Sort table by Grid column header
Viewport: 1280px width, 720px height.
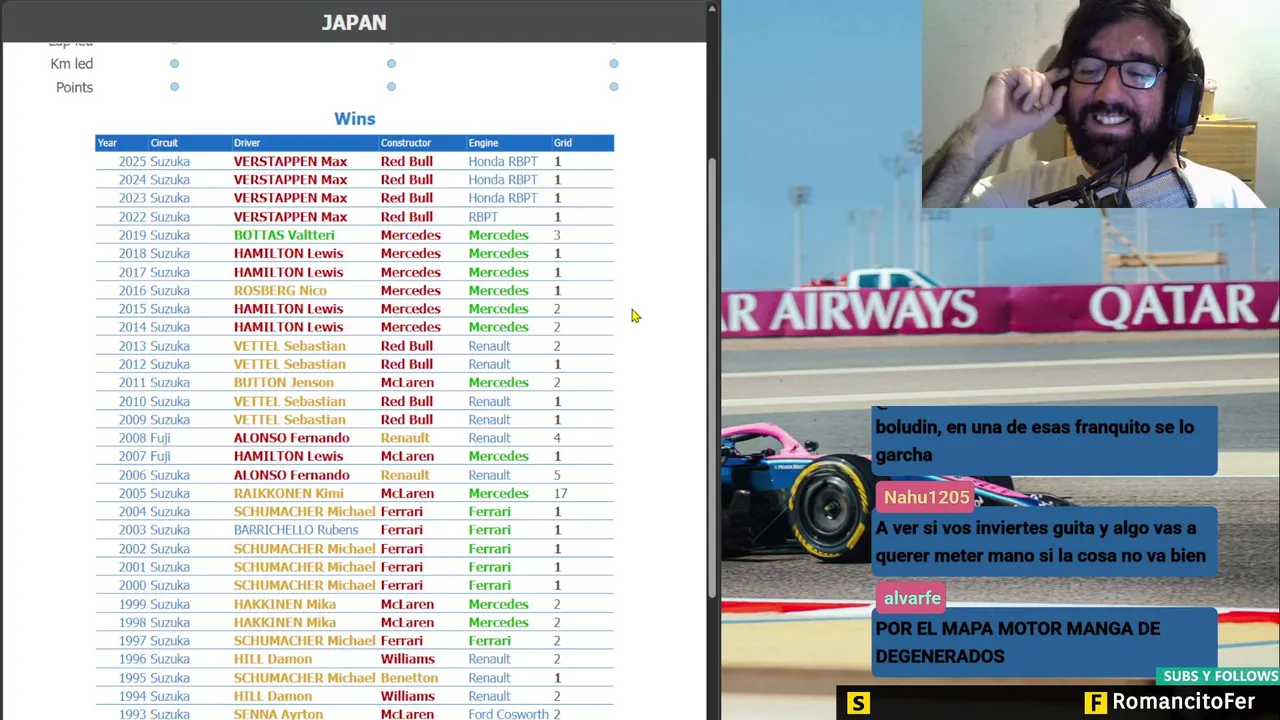tap(563, 143)
